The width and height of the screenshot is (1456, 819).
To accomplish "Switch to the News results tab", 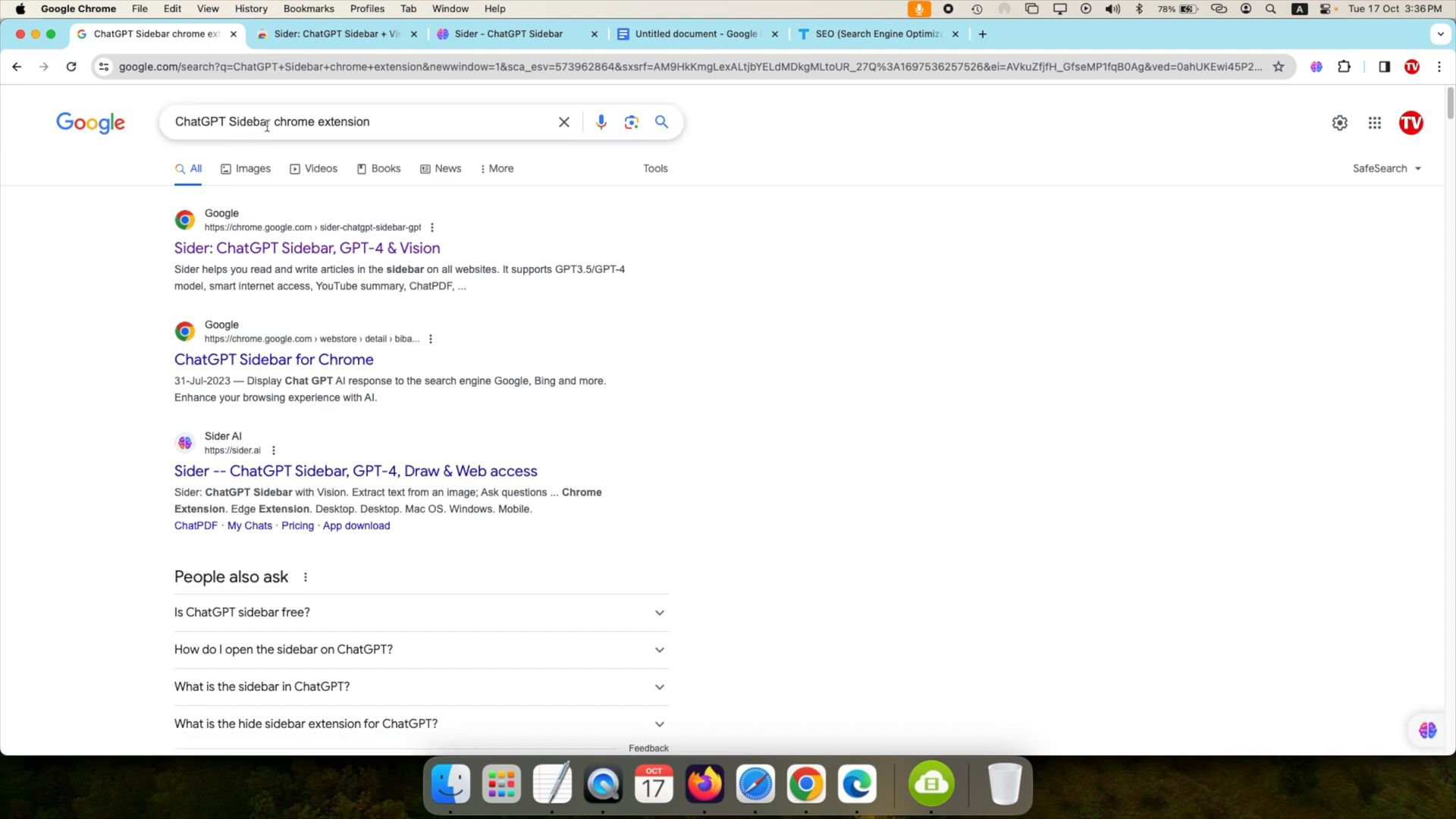I will coord(441,168).
